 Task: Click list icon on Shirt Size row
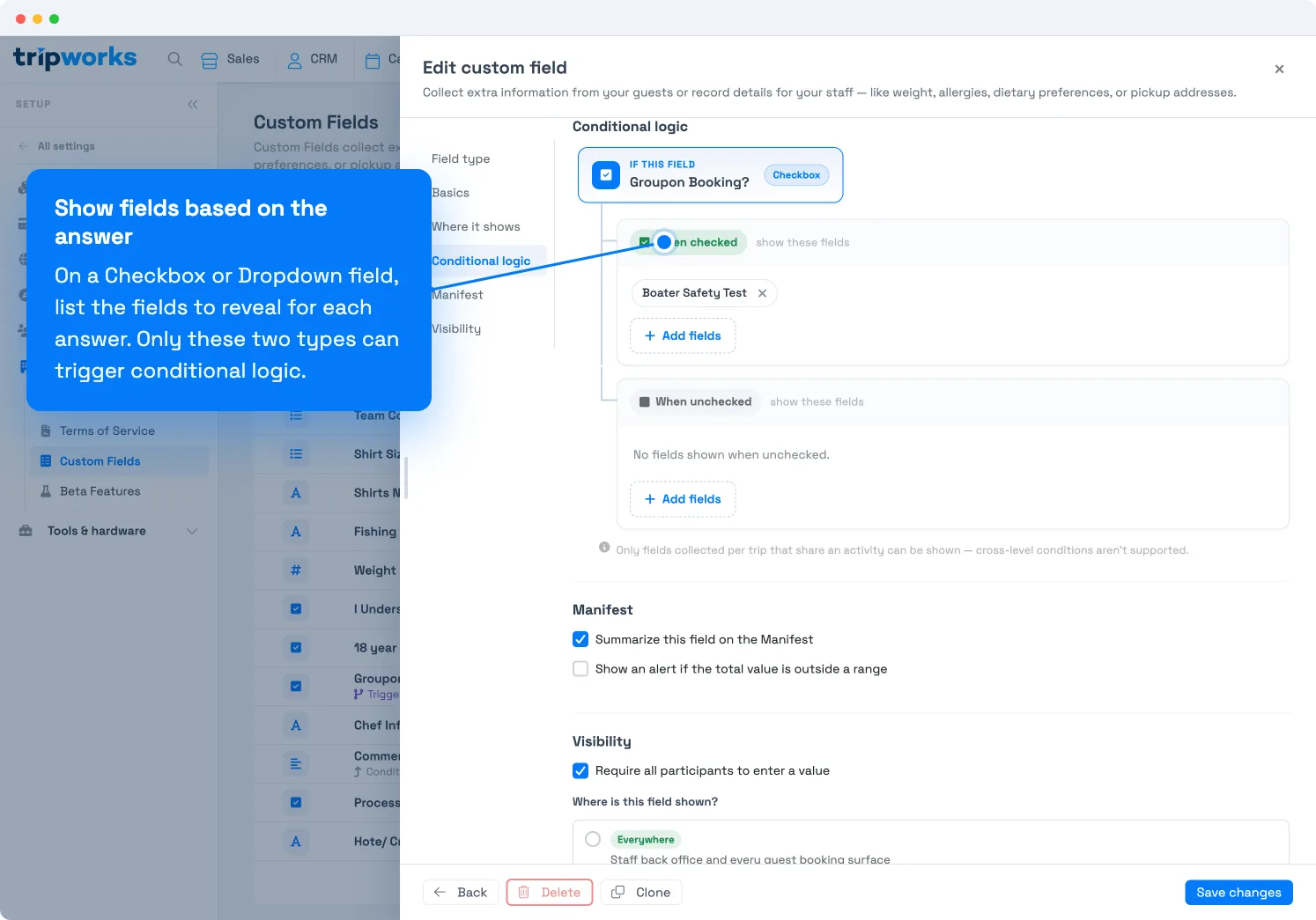(x=296, y=454)
